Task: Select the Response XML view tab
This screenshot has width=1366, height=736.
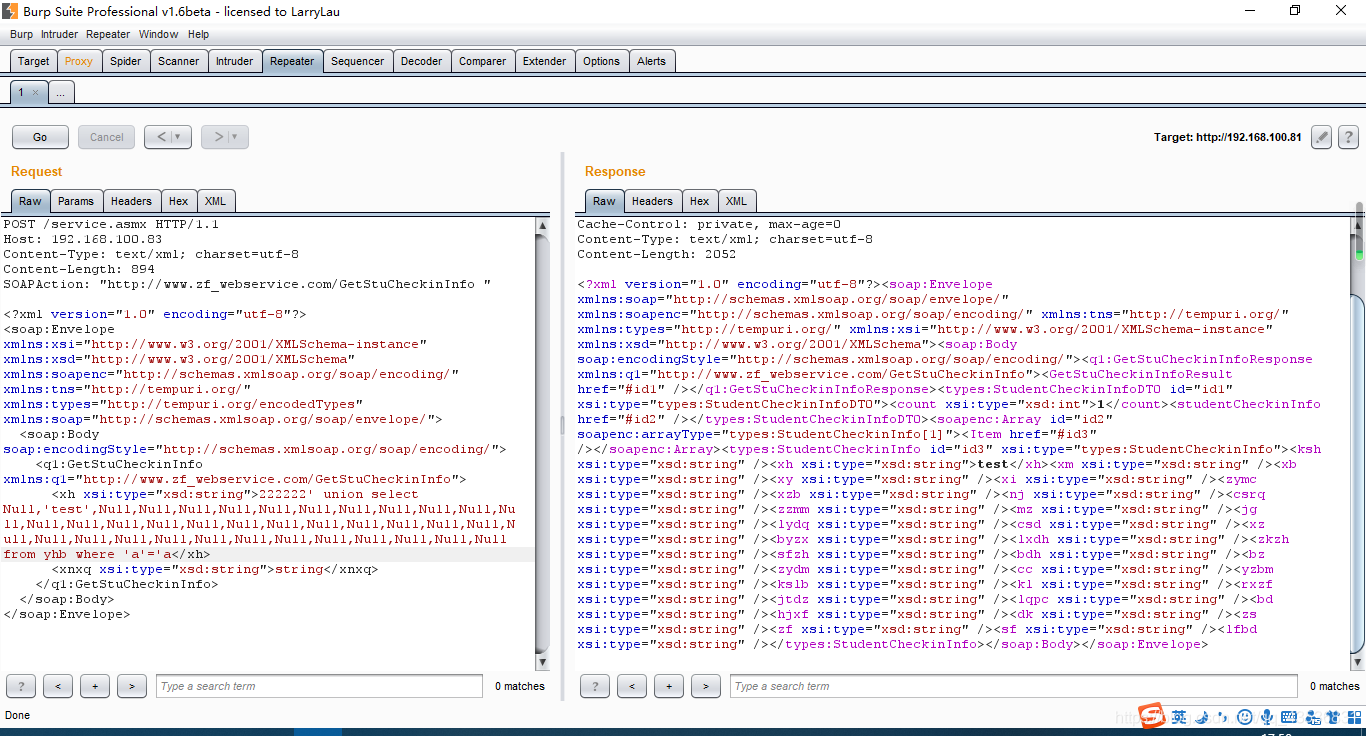Action: tap(736, 201)
